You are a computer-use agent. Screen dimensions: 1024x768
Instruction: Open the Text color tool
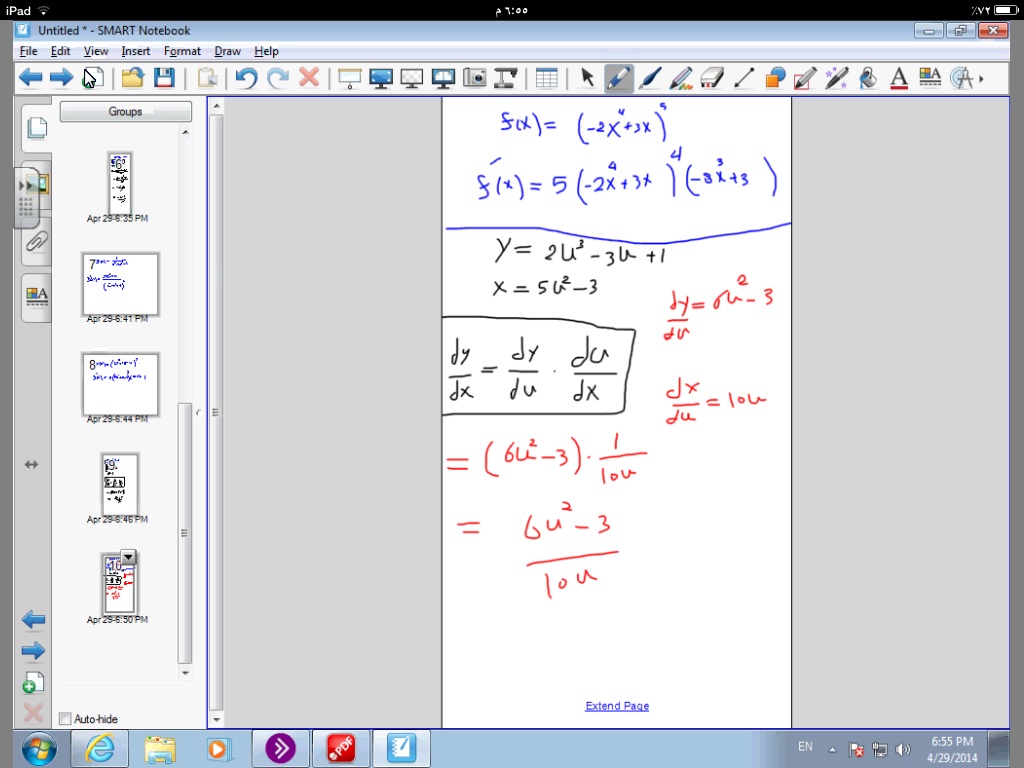898,78
